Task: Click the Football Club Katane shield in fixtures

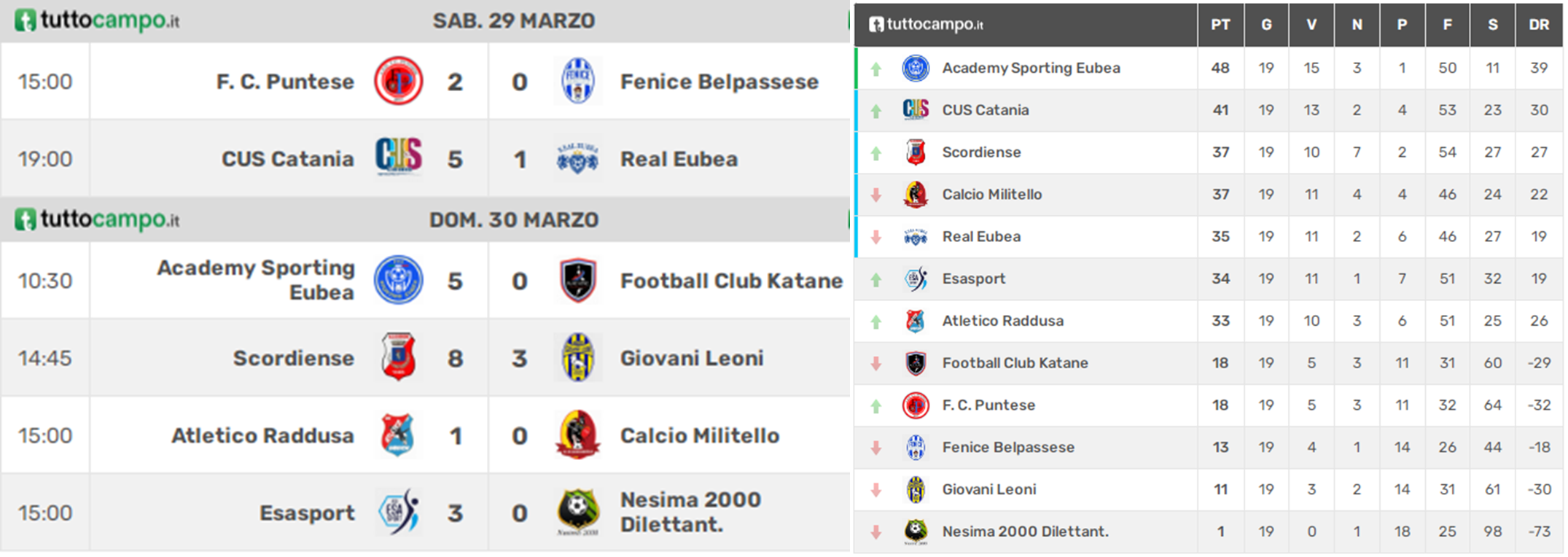Action: click(x=578, y=280)
